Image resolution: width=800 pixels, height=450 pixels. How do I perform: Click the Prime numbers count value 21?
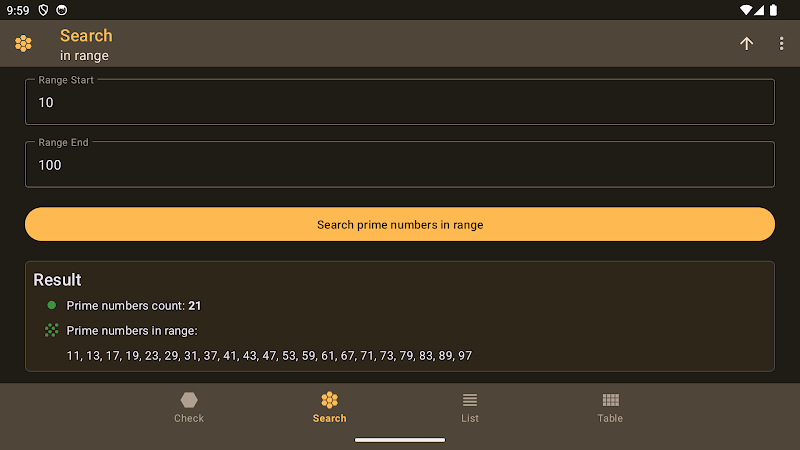194,306
